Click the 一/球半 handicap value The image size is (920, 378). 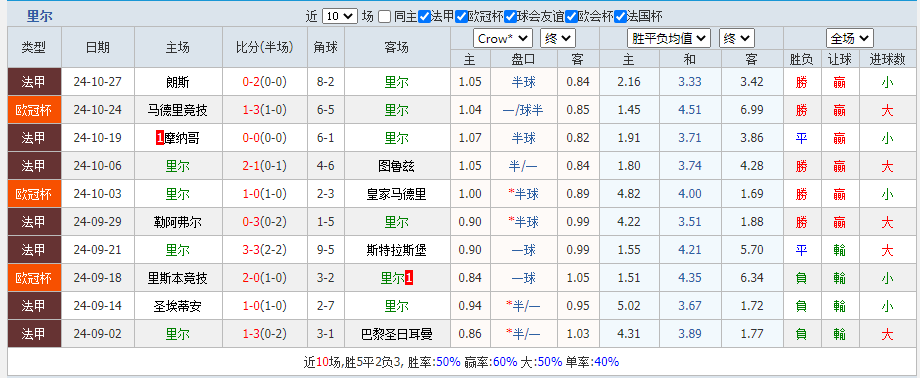pos(523,110)
